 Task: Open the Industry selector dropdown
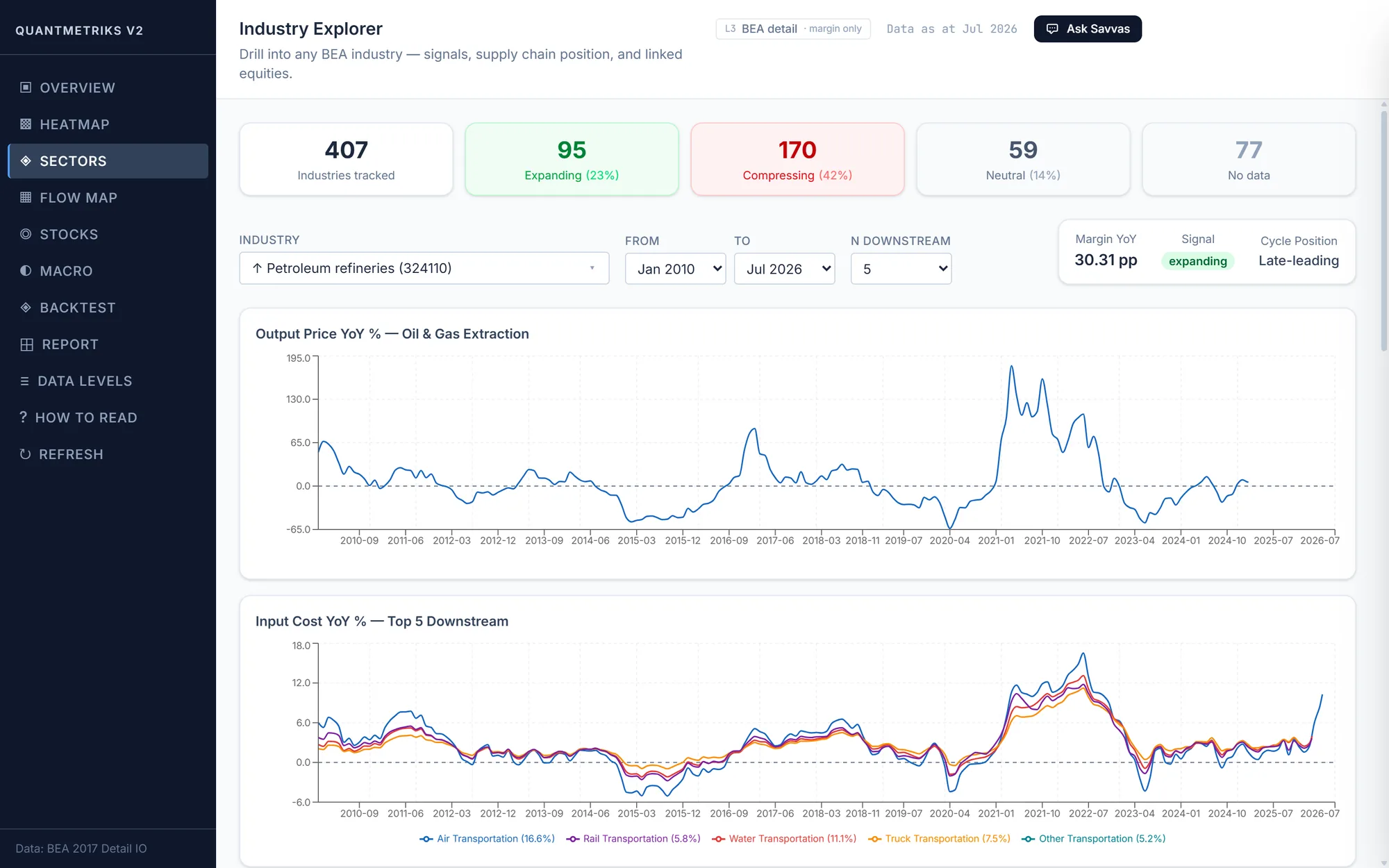coord(424,268)
